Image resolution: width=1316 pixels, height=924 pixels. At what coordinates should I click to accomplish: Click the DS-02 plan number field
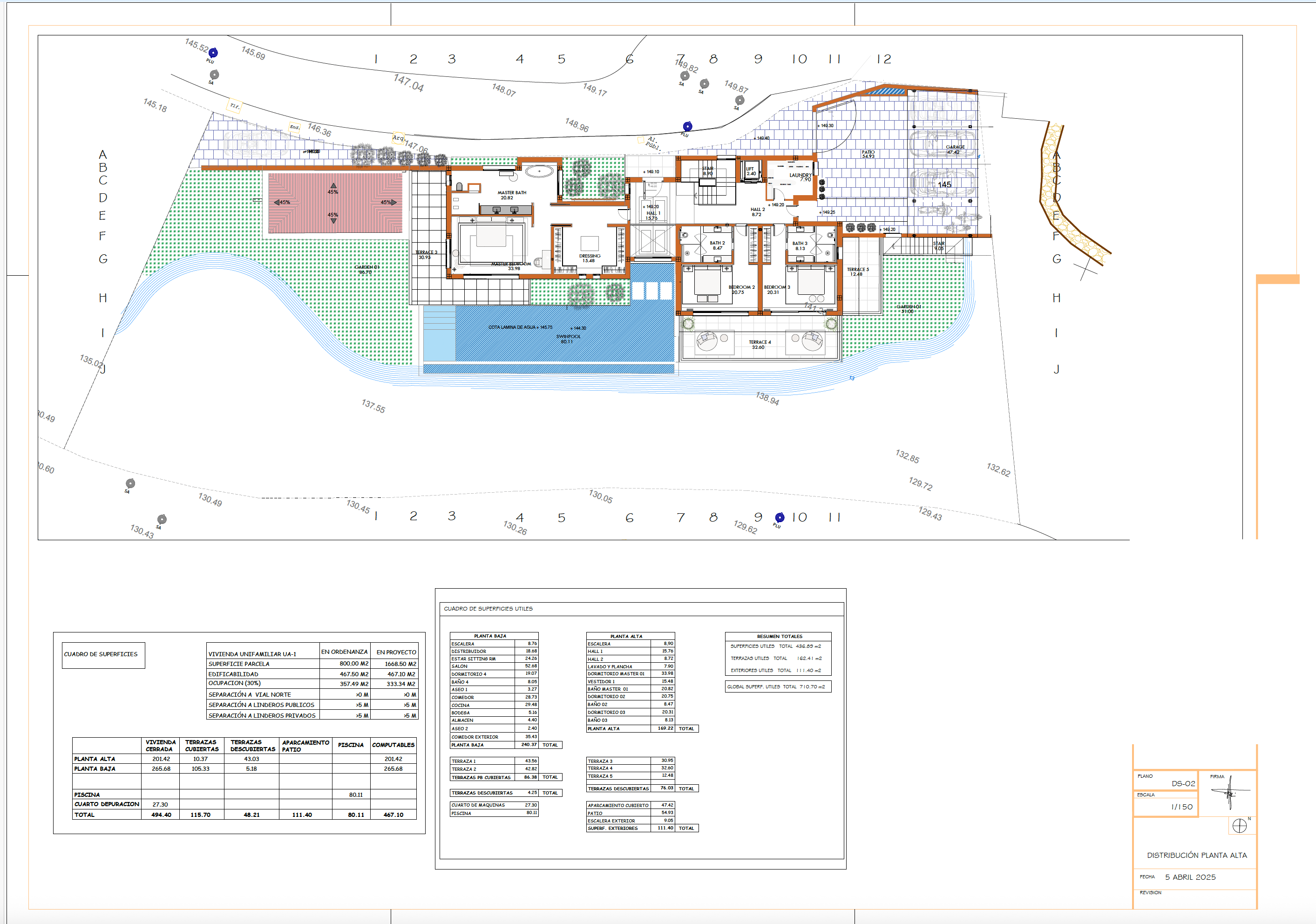(1183, 783)
